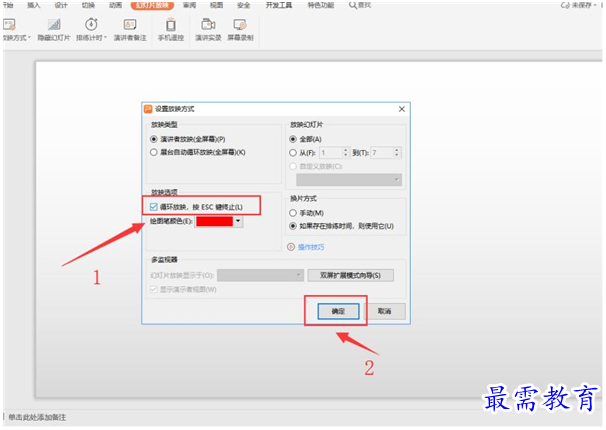The height and width of the screenshot is (430, 606).
Task: Open the pen color dropdown arrow
Action: pos(238,221)
